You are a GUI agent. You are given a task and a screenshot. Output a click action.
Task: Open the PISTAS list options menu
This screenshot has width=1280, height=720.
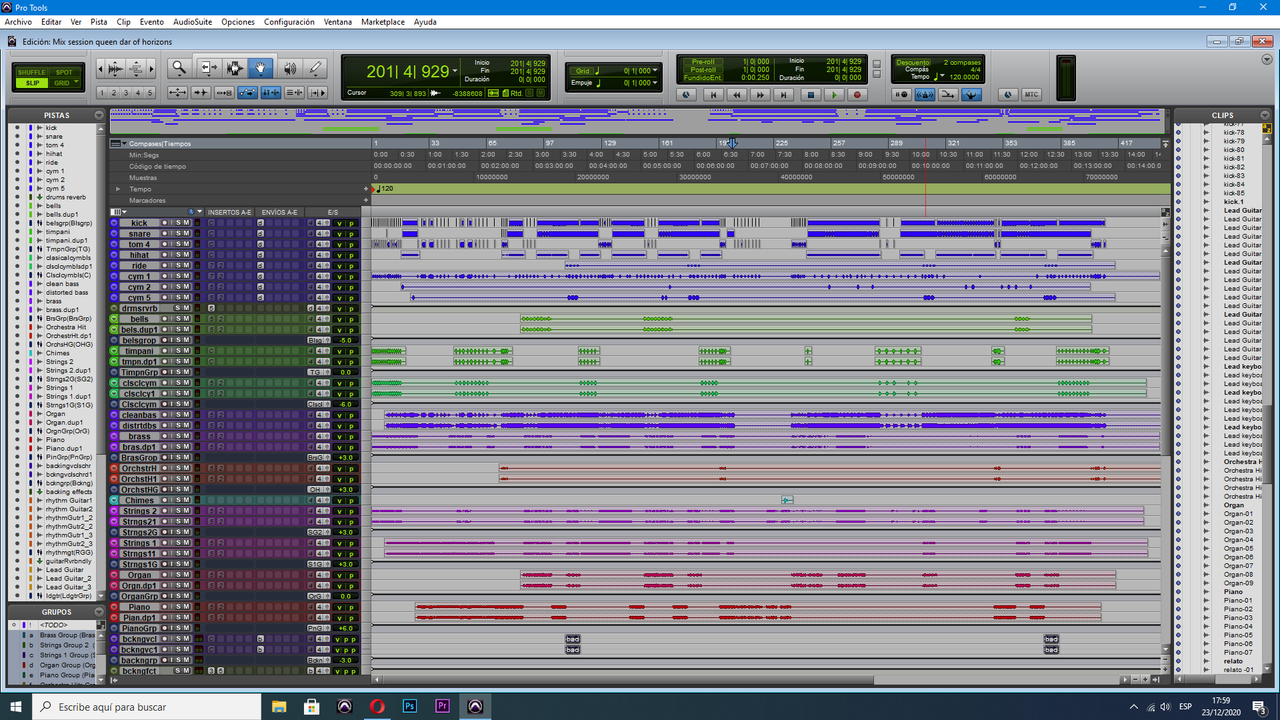click(x=99, y=115)
